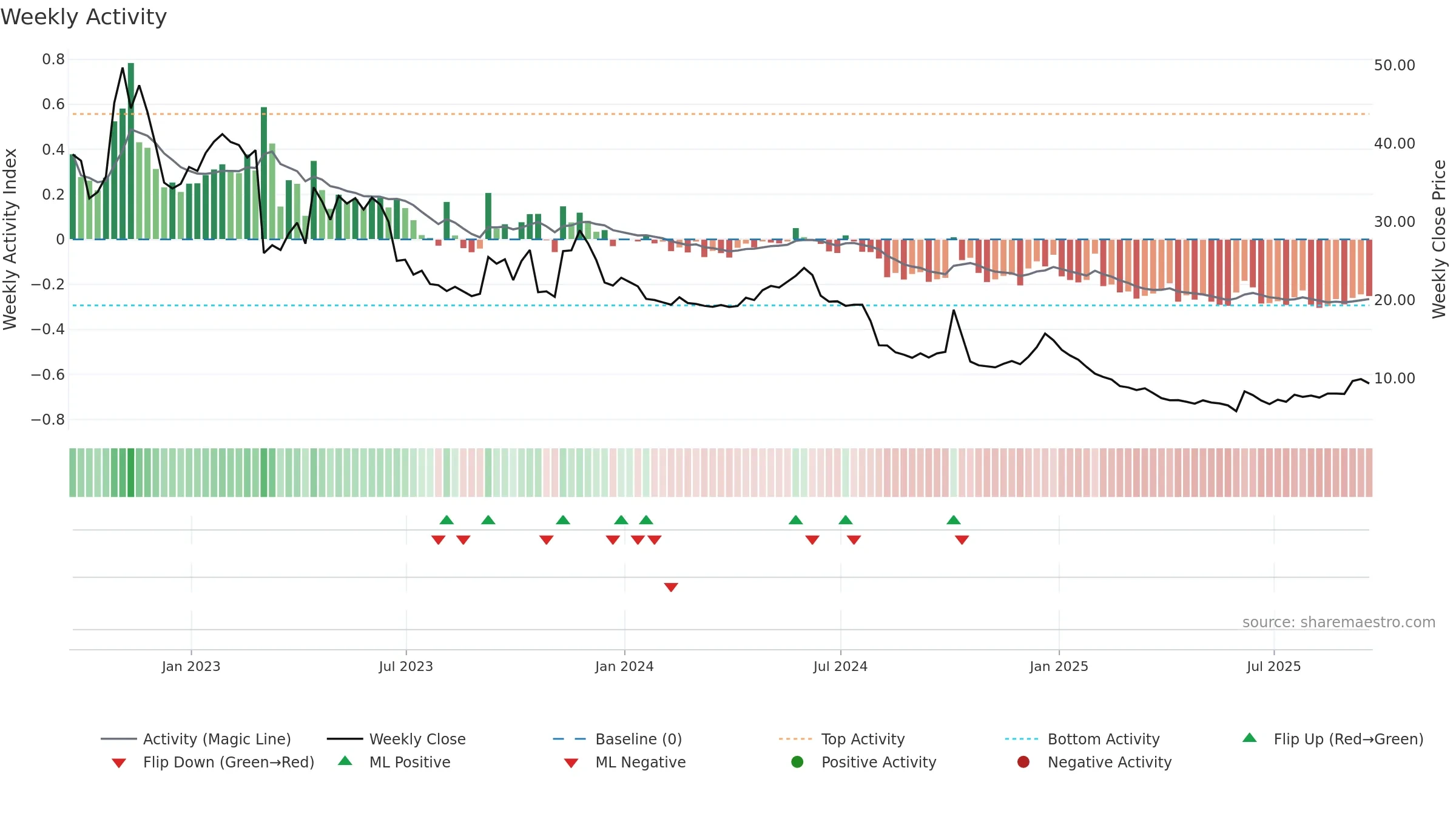This screenshot has height=819, width=1456.
Task: Click the lone ML Negative marker after Jan 2024
Action: (x=671, y=587)
